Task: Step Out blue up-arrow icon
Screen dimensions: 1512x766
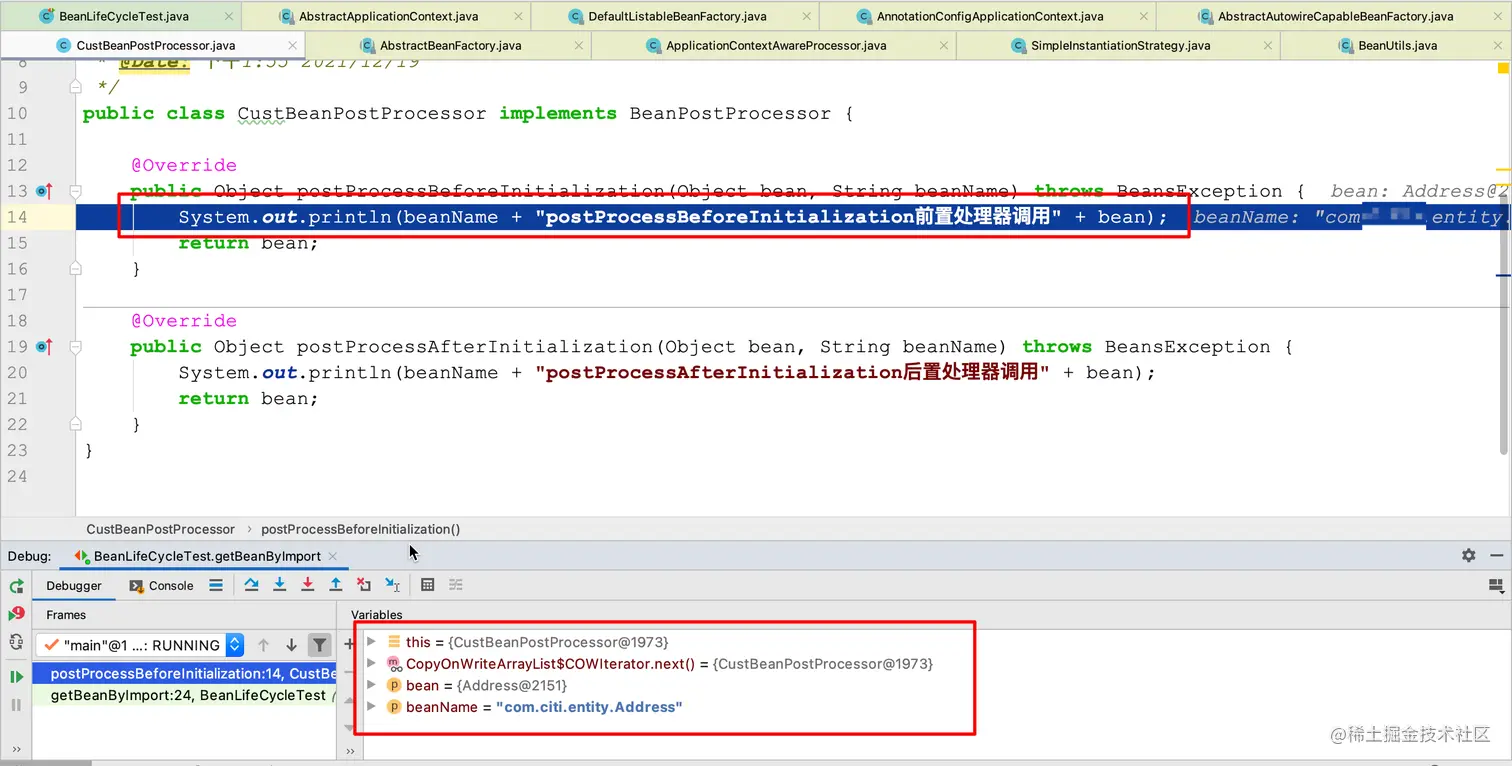Action: [336, 585]
